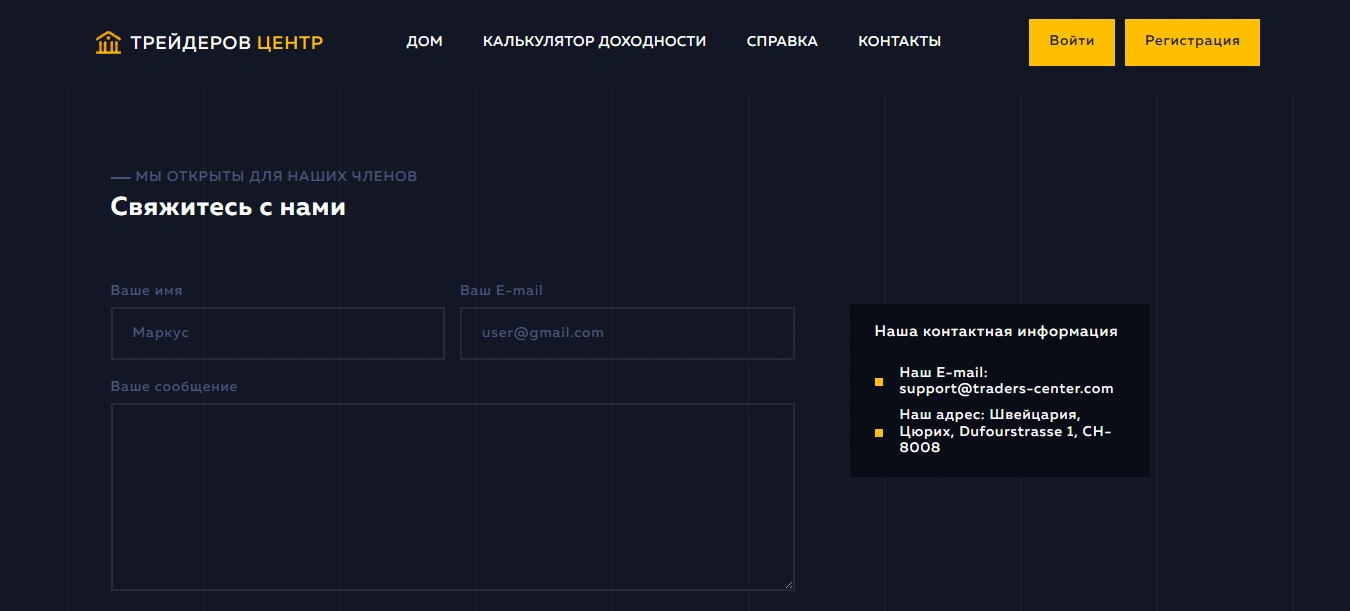
Task: Select the Dufourstrasse 1 address text
Action: [x=1016, y=431]
